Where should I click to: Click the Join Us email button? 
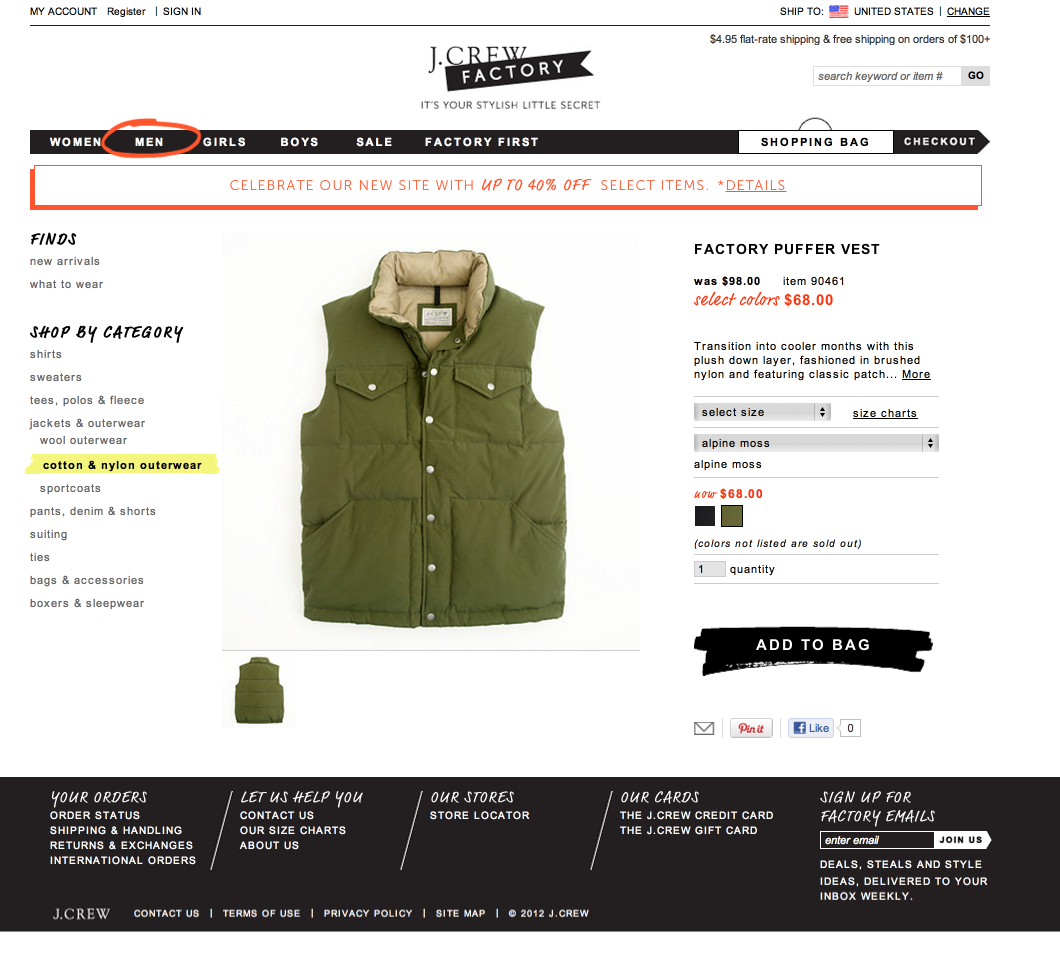tap(962, 840)
